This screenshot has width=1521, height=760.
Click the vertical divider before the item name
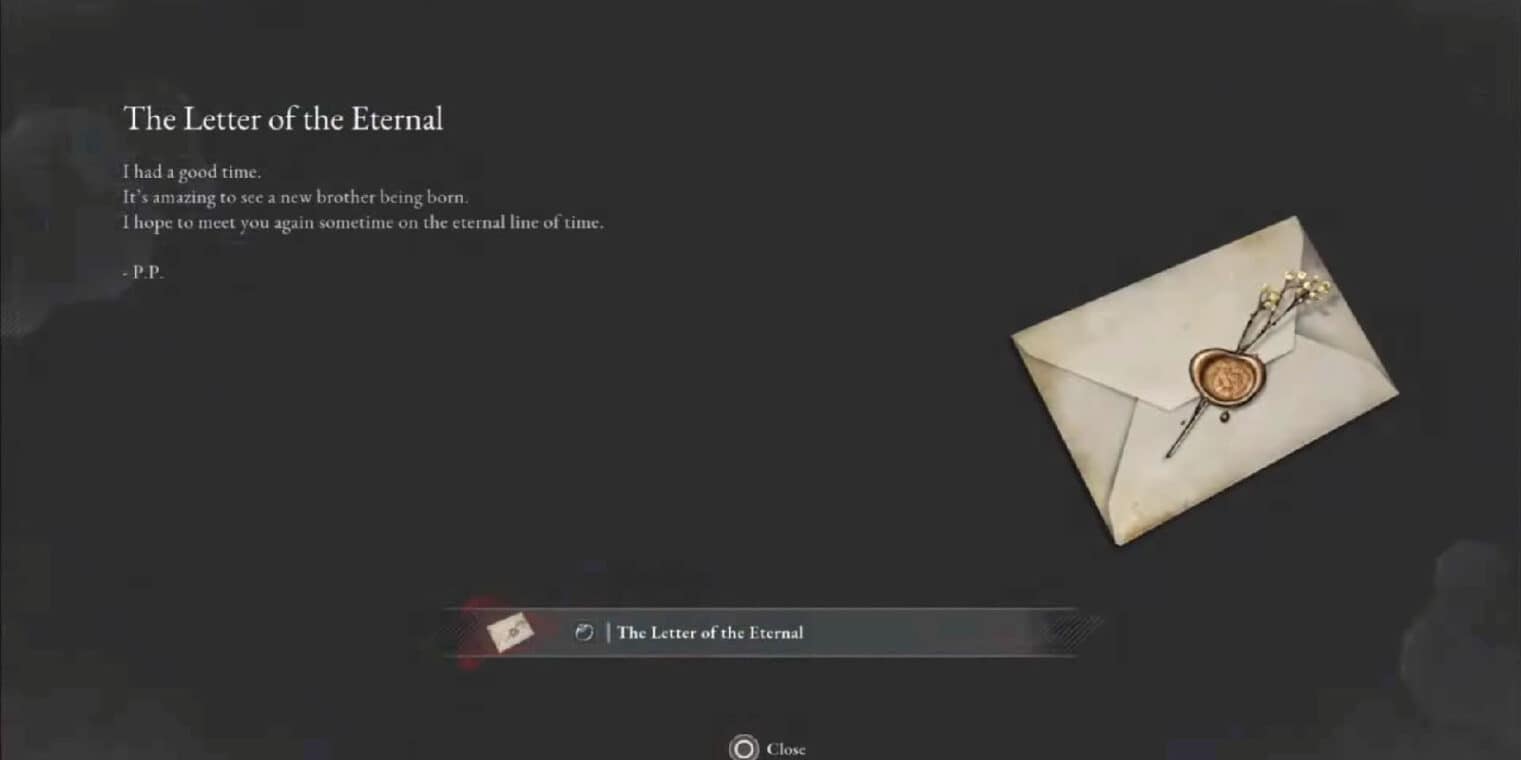point(608,632)
